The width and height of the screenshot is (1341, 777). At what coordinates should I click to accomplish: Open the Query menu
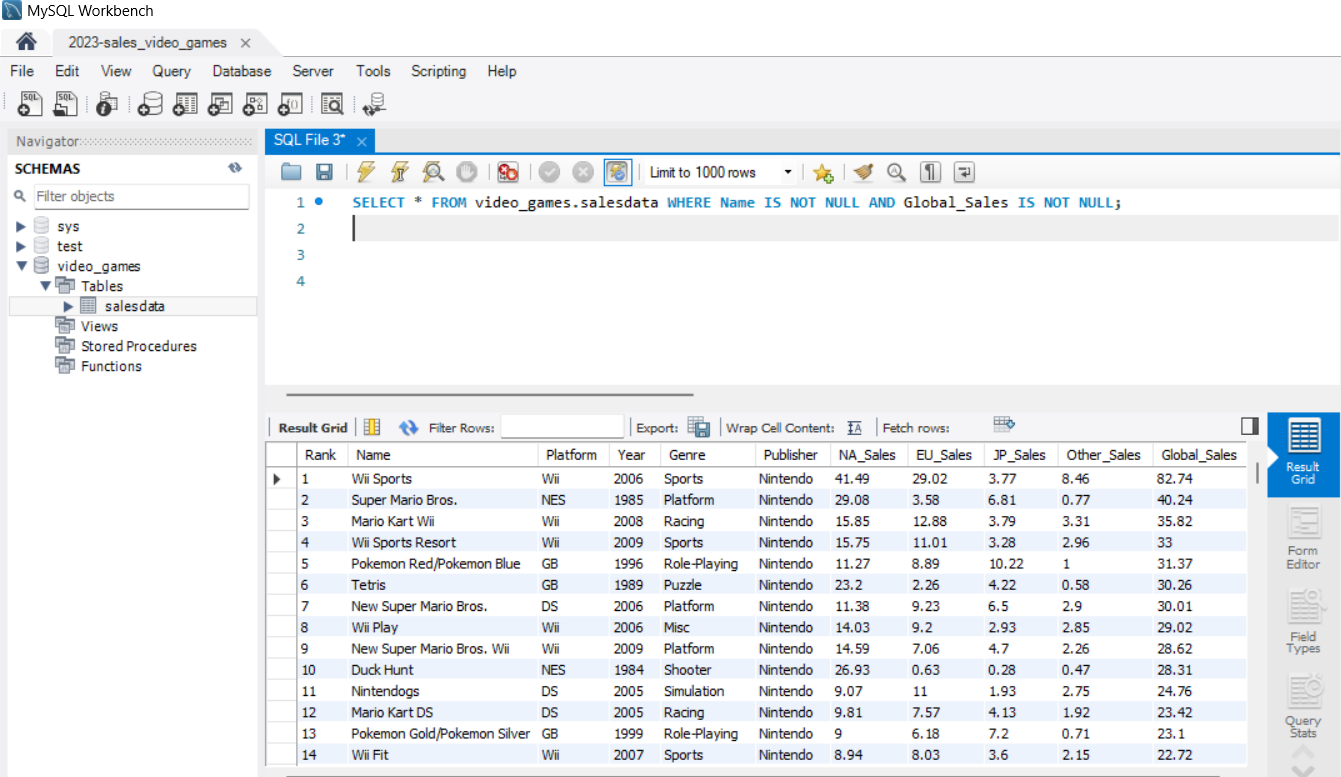click(171, 71)
